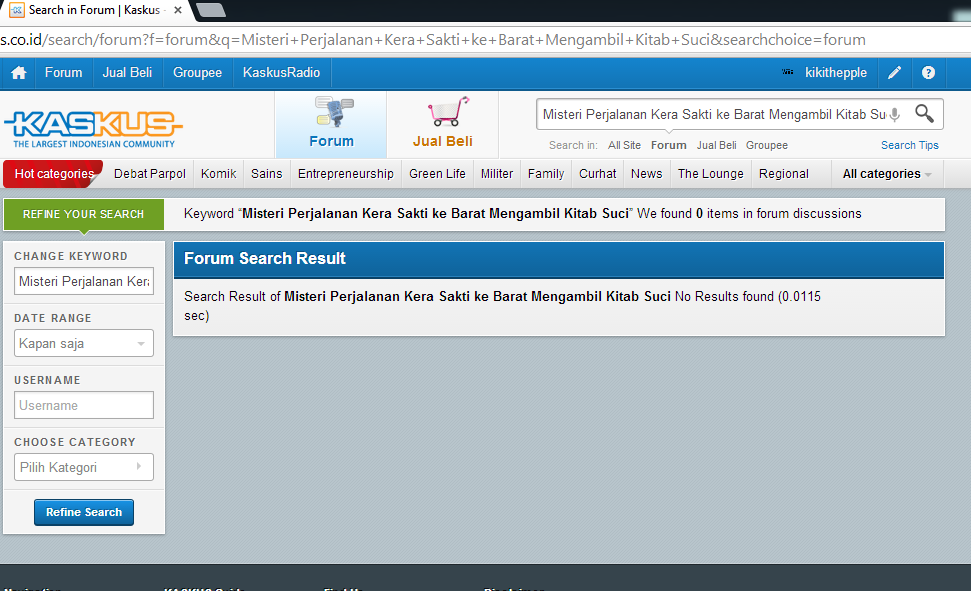
Task: Open kikithepple user profile menu
Action: pos(835,72)
